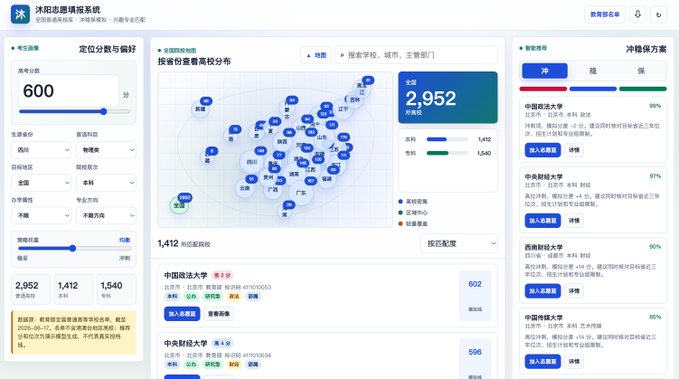Click the 99% match value for 中国政法大学
679x379 pixels.
point(655,106)
